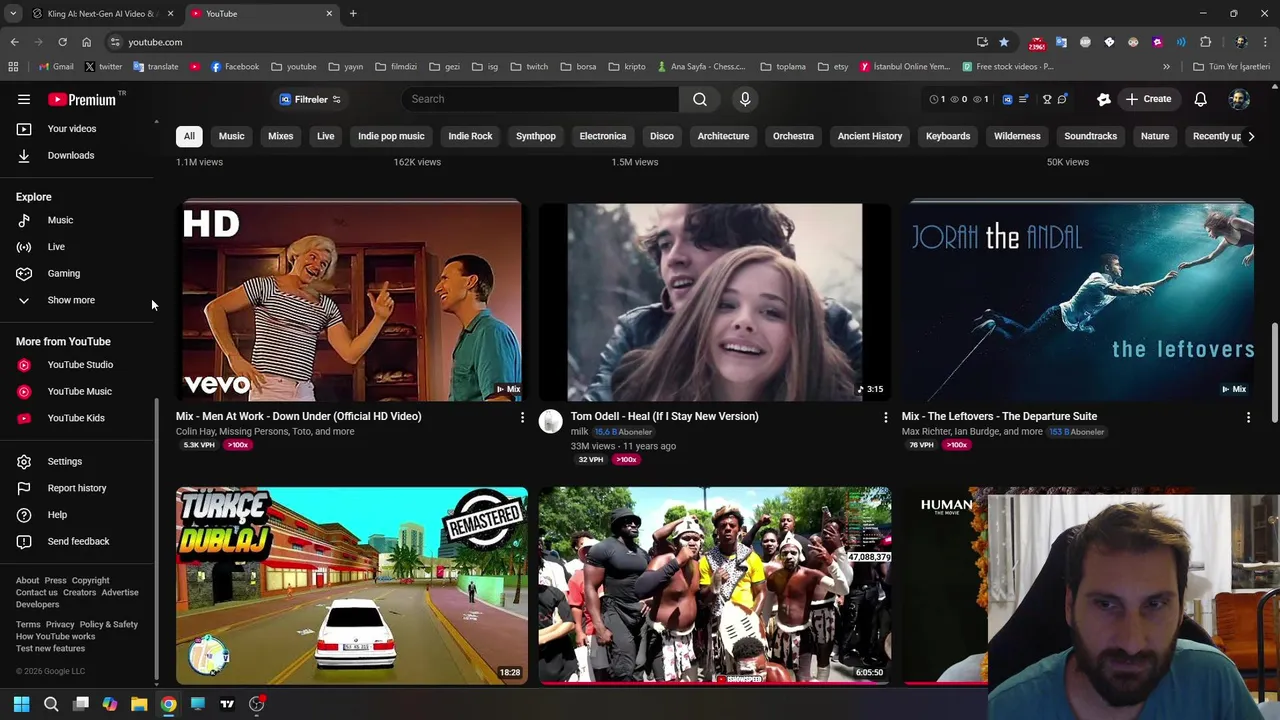Viewport: 1280px width, 720px height.
Task: Open the Copilot taskbar icon
Action: tap(110, 704)
